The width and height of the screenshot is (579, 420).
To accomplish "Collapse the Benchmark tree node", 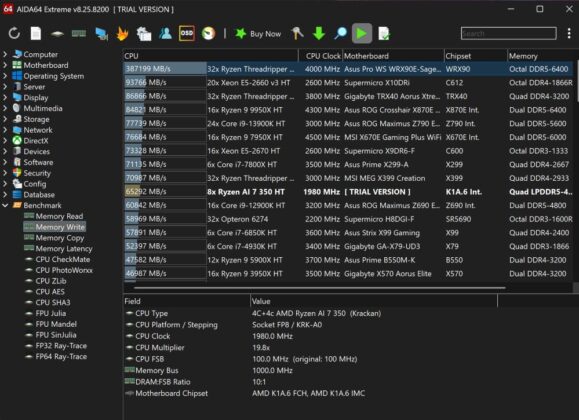I will tap(5, 205).
